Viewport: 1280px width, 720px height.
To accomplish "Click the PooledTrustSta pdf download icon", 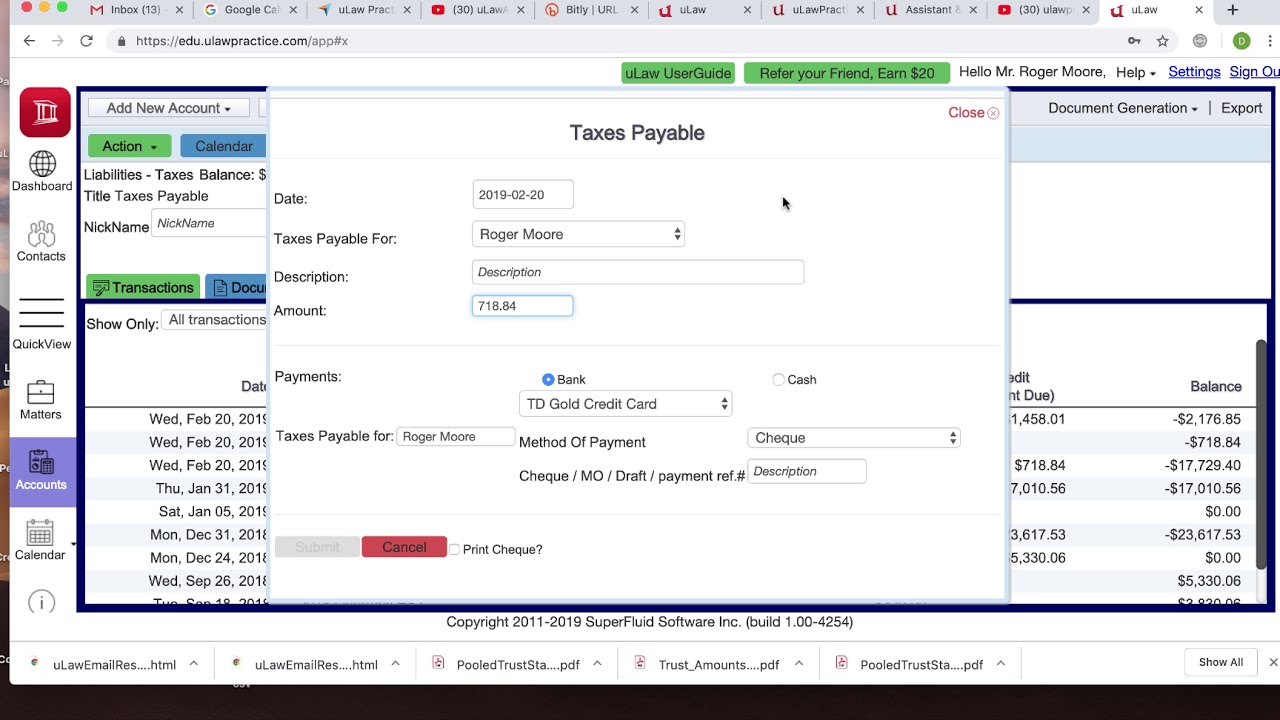I will pyautogui.click(x=438, y=663).
